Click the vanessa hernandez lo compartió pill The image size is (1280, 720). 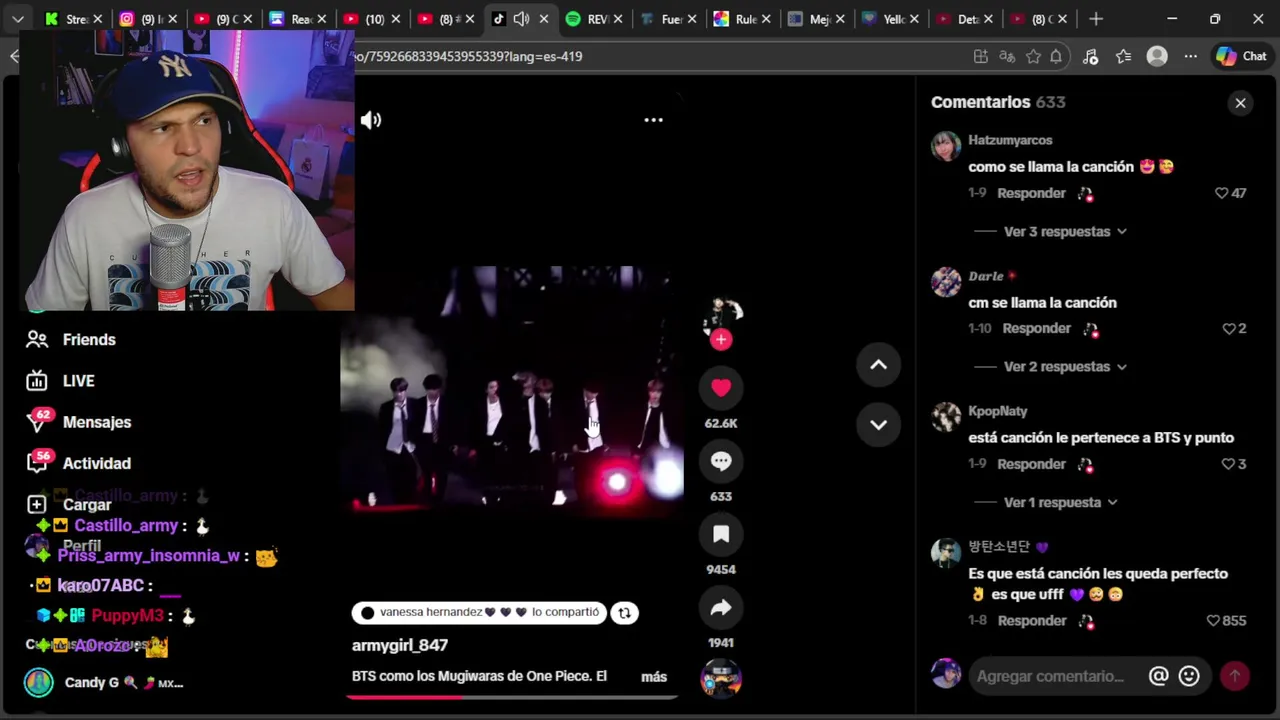coord(479,613)
